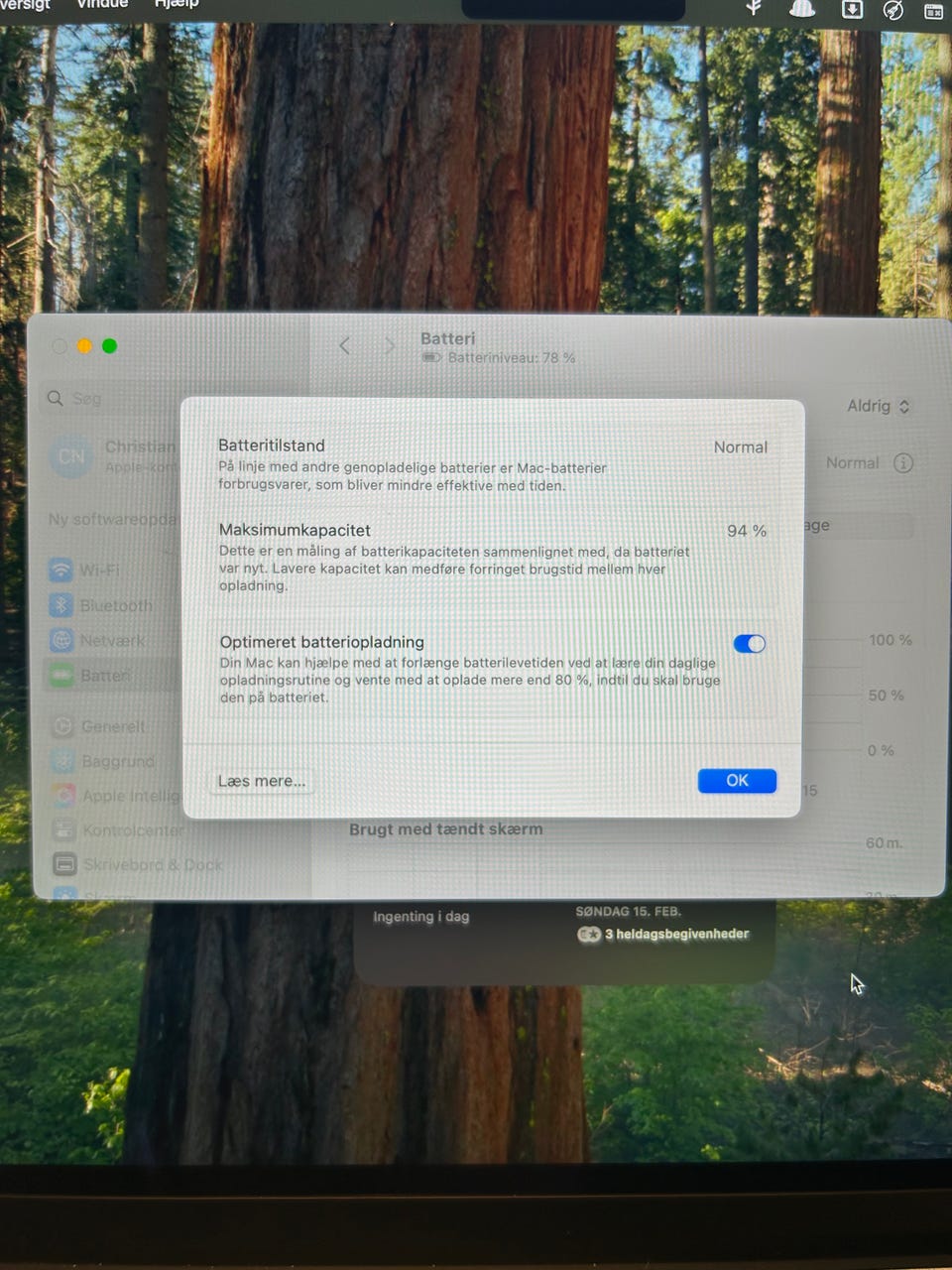The image size is (952, 1270).
Task: Click the window-layout menu bar icon
Action: (933, 11)
